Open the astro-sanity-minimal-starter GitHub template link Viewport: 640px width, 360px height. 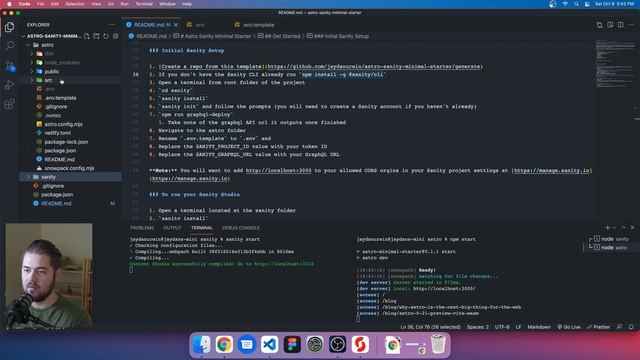point(374,67)
